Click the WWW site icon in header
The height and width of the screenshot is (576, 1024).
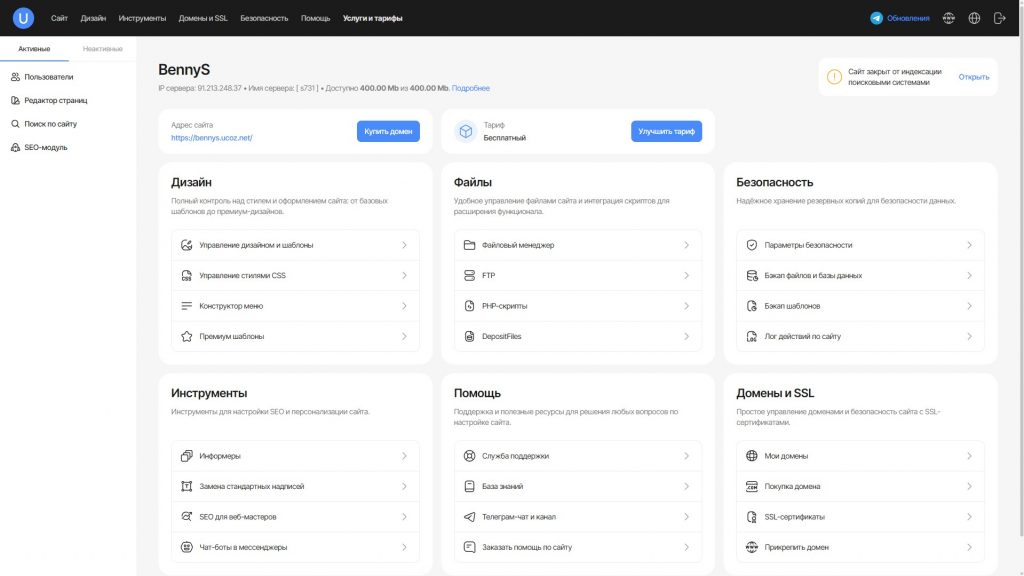[949, 18]
